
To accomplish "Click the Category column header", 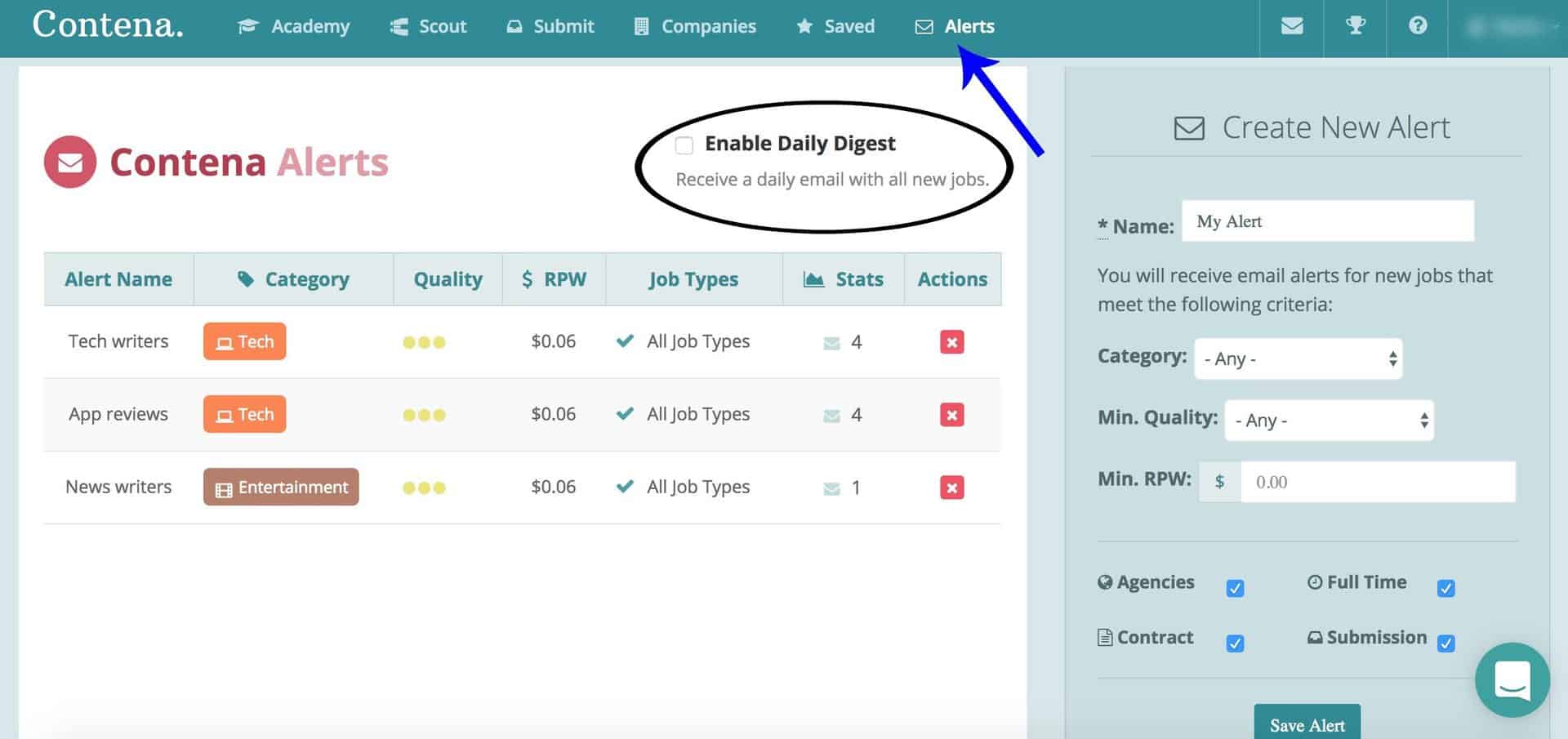I will (293, 279).
